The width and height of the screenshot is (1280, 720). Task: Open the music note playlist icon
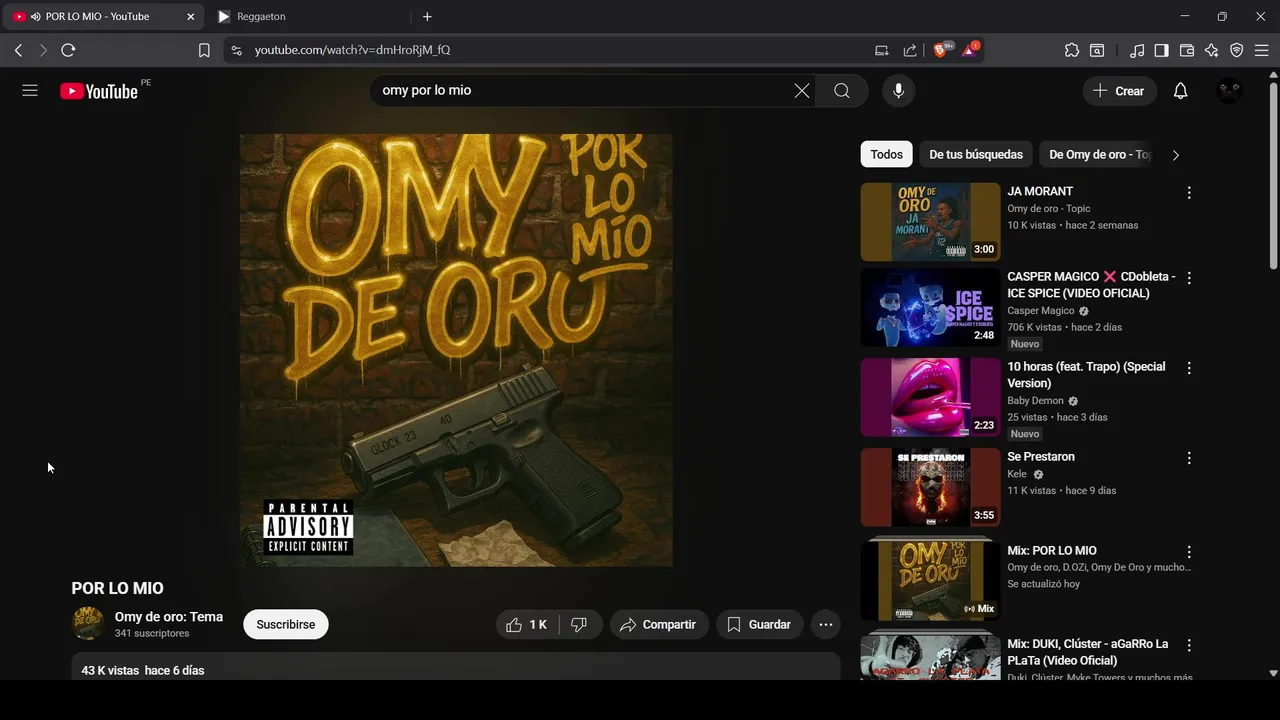point(1137,50)
